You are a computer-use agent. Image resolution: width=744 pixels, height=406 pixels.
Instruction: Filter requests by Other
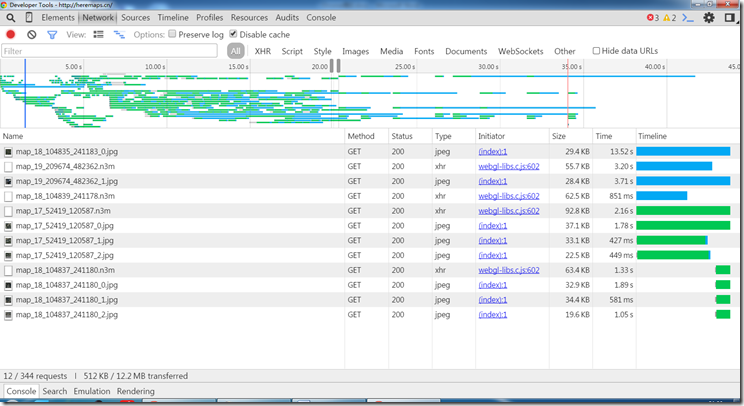(x=565, y=51)
